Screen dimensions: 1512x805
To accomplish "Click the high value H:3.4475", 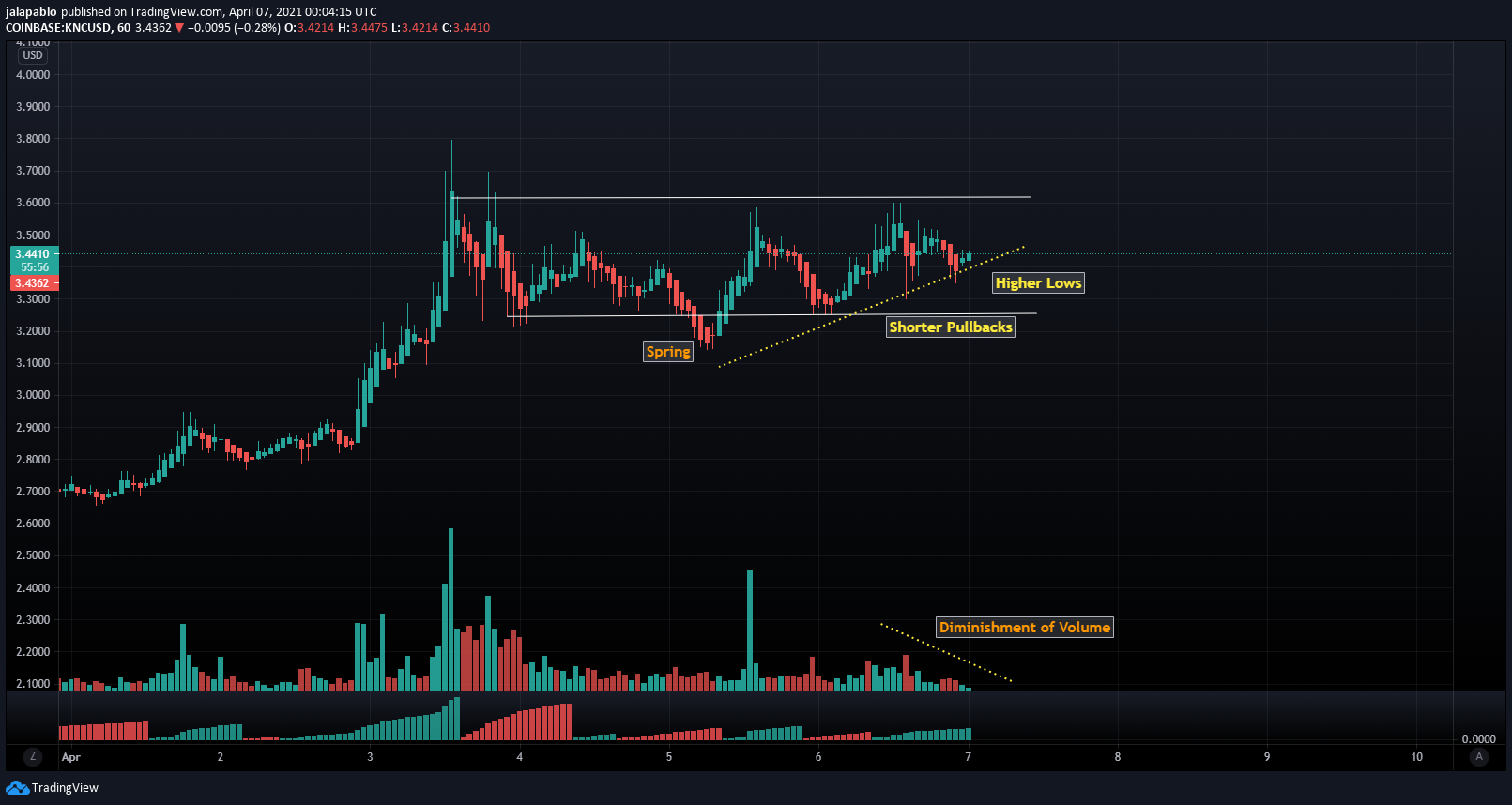I will tap(362, 28).
